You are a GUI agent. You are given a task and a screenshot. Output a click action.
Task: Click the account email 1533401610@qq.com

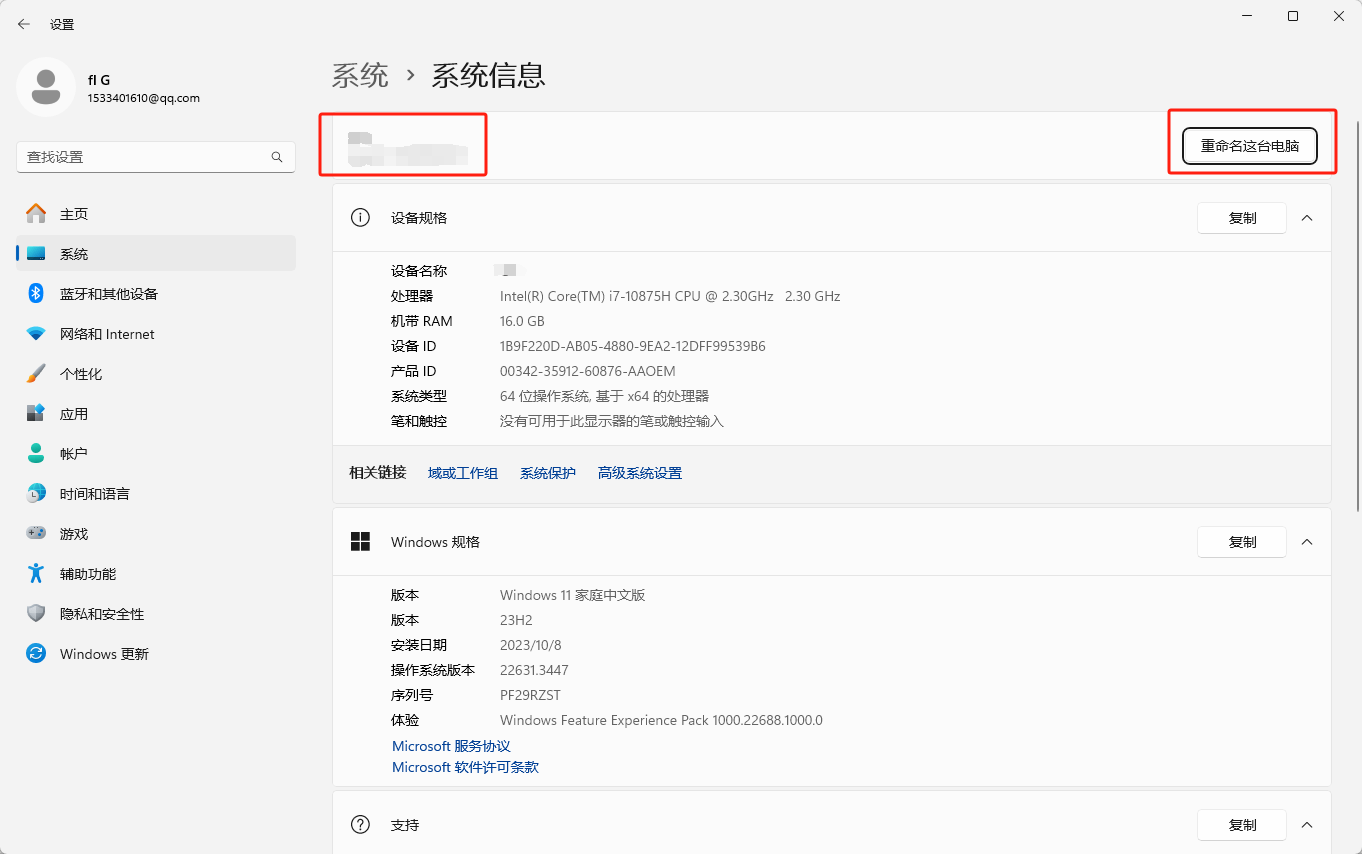pos(144,98)
